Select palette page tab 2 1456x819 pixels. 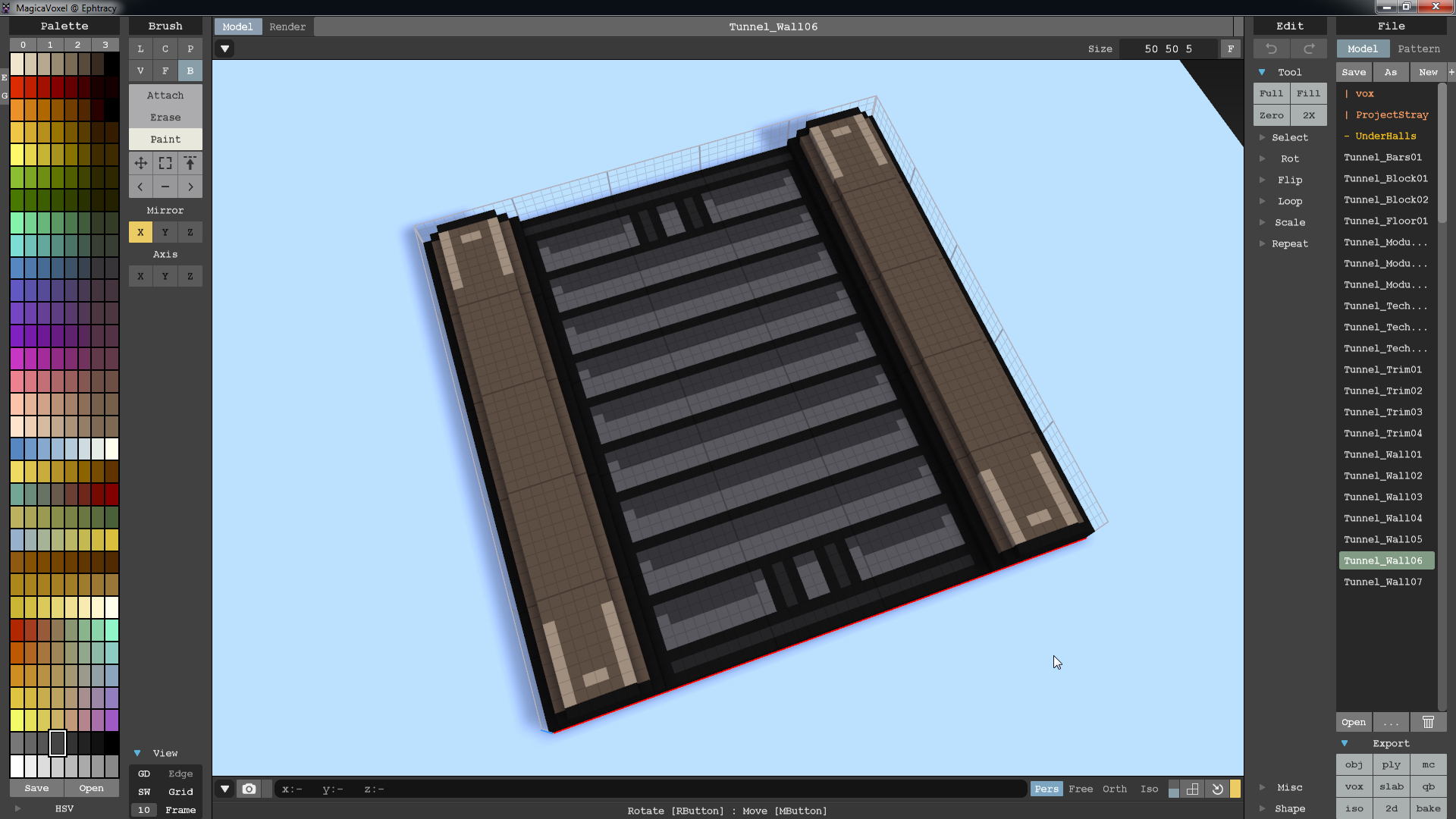tap(77, 45)
